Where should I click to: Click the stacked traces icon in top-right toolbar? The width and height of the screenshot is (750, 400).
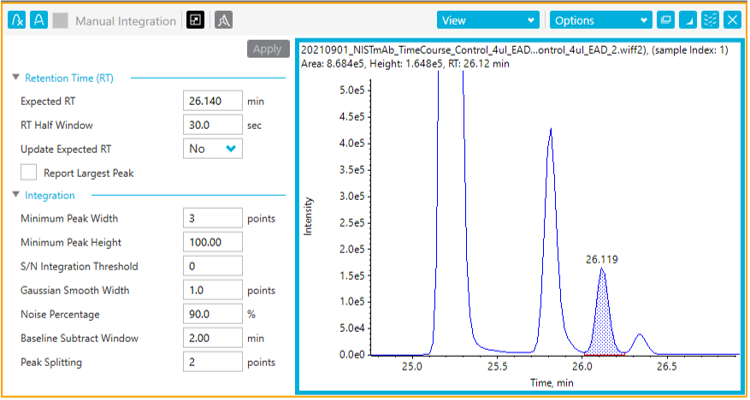[711, 20]
